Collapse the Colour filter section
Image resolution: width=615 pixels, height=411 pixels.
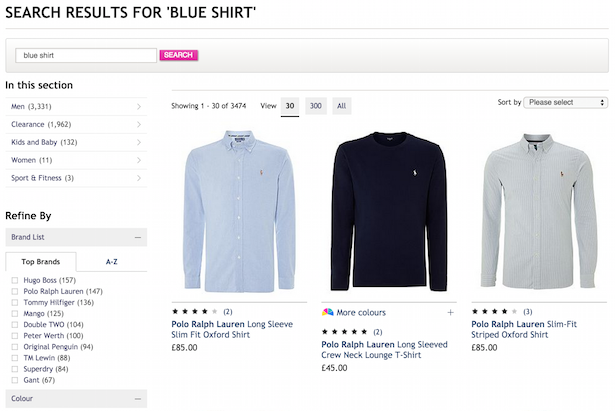pyautogui.click(x=136, y=398)
